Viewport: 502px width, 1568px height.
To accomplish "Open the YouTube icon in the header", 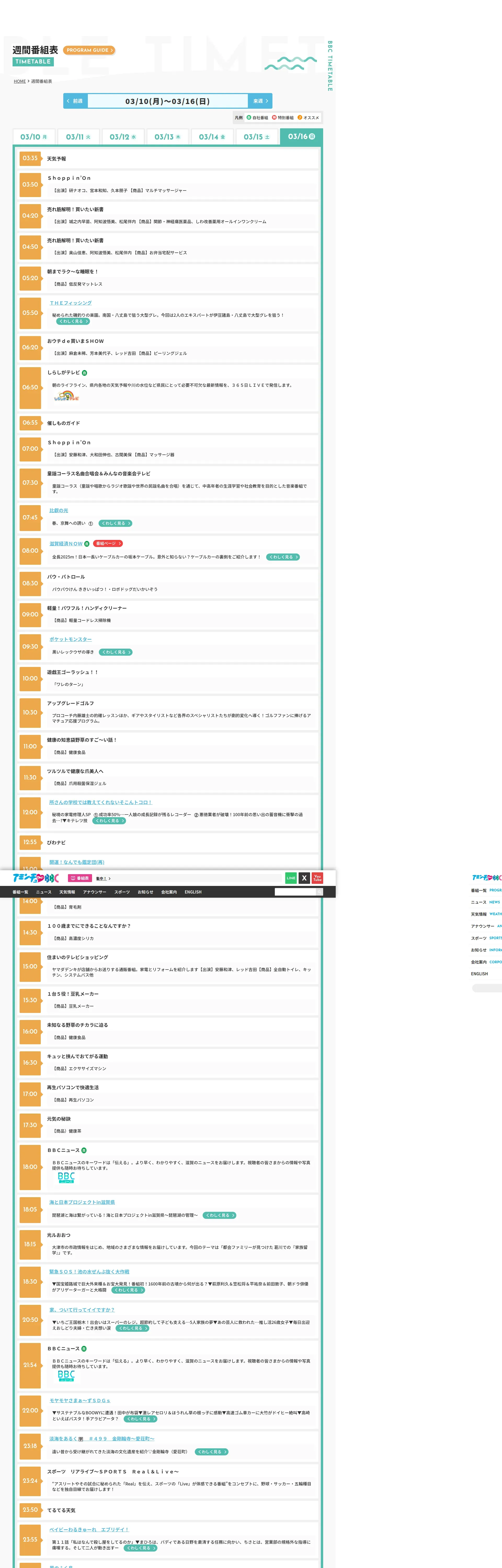I will coord(317,878).
